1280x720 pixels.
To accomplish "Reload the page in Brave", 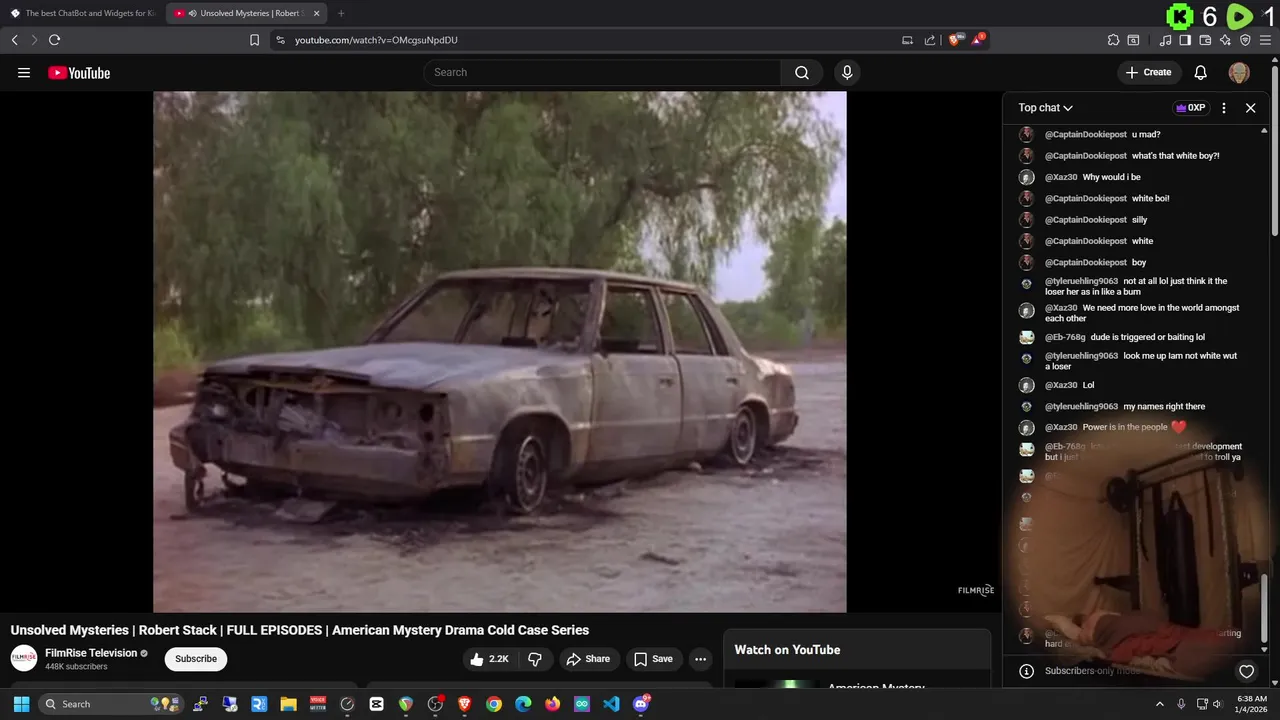I will [x=54, y=40].
